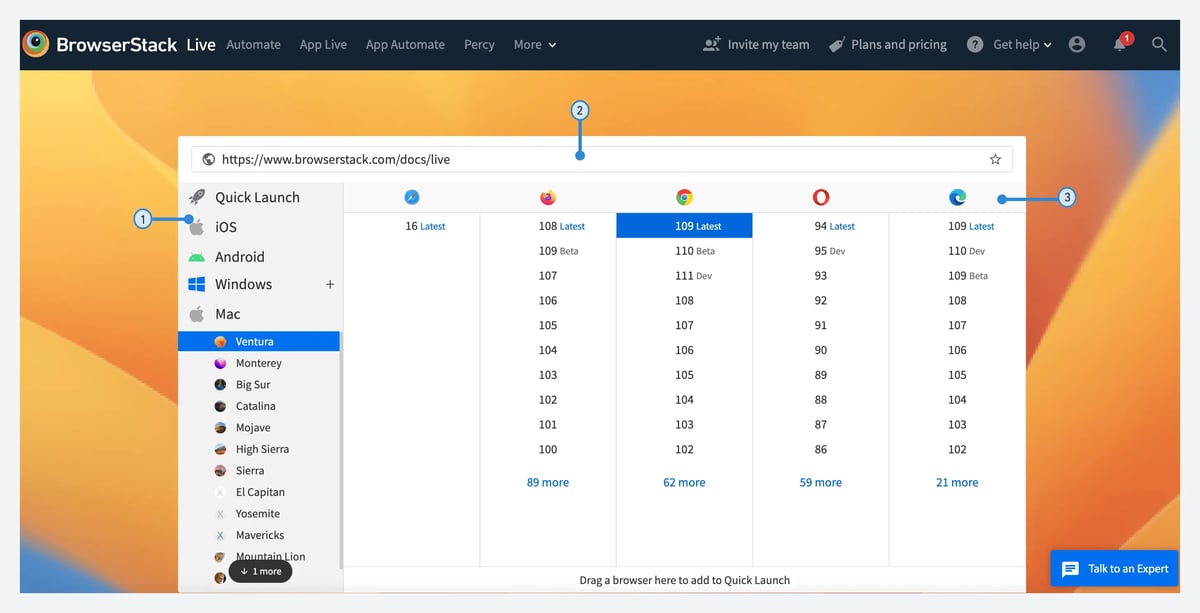
Task: Switch to the Automate product tab
Action: (x=253, y=44)
